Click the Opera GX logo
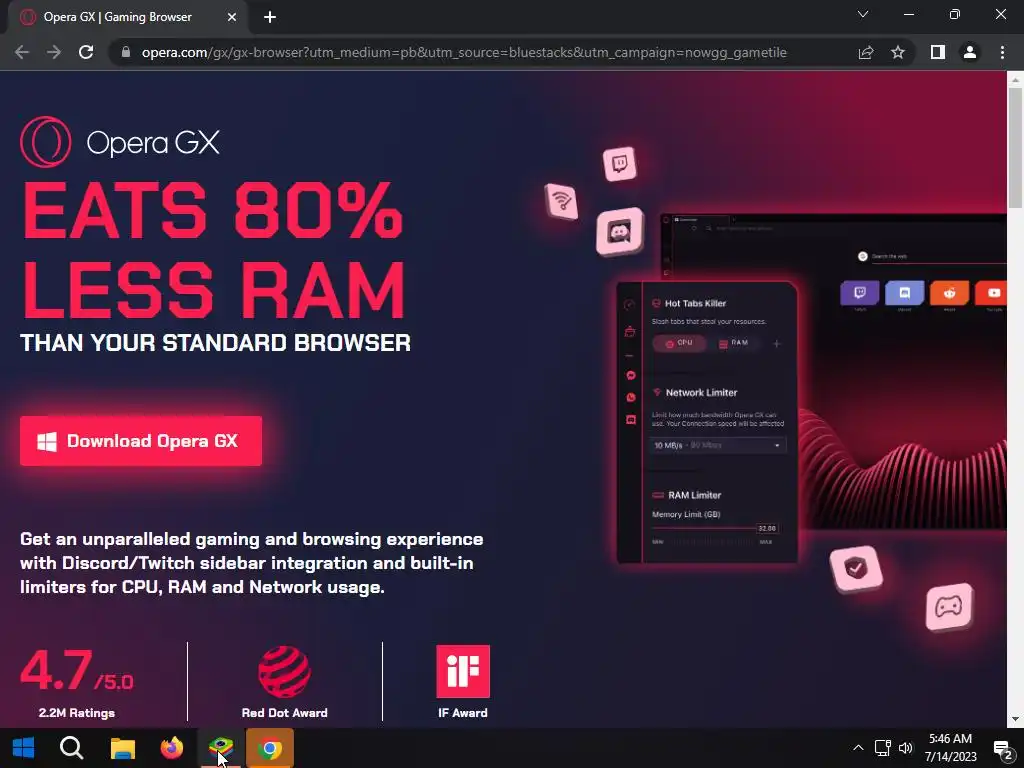 click(120, 142)
